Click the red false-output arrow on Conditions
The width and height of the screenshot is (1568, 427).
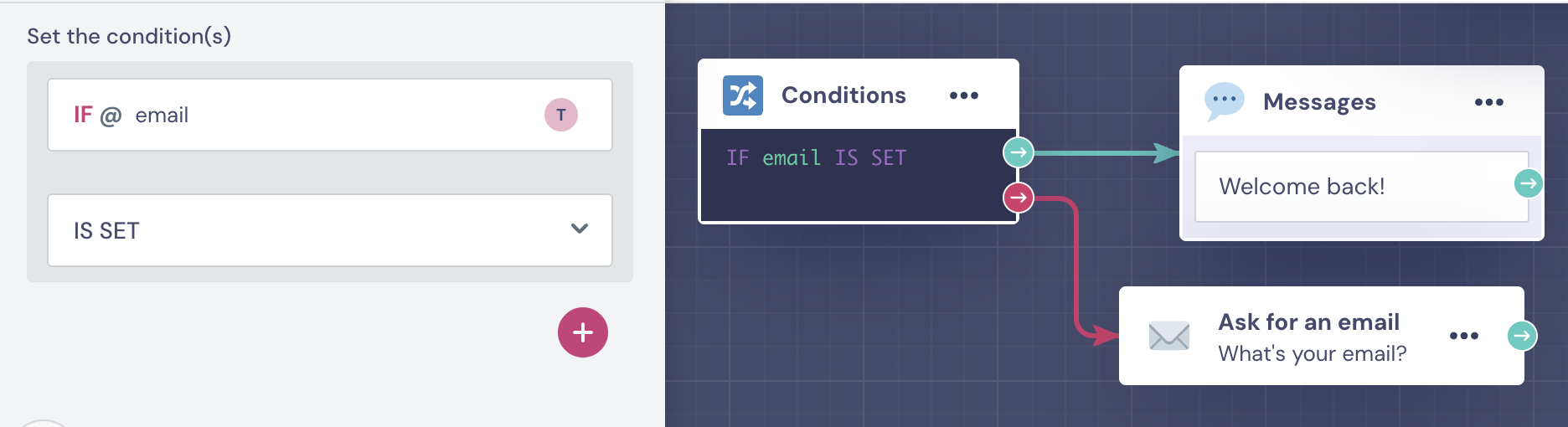click(x=1018, y=198)
